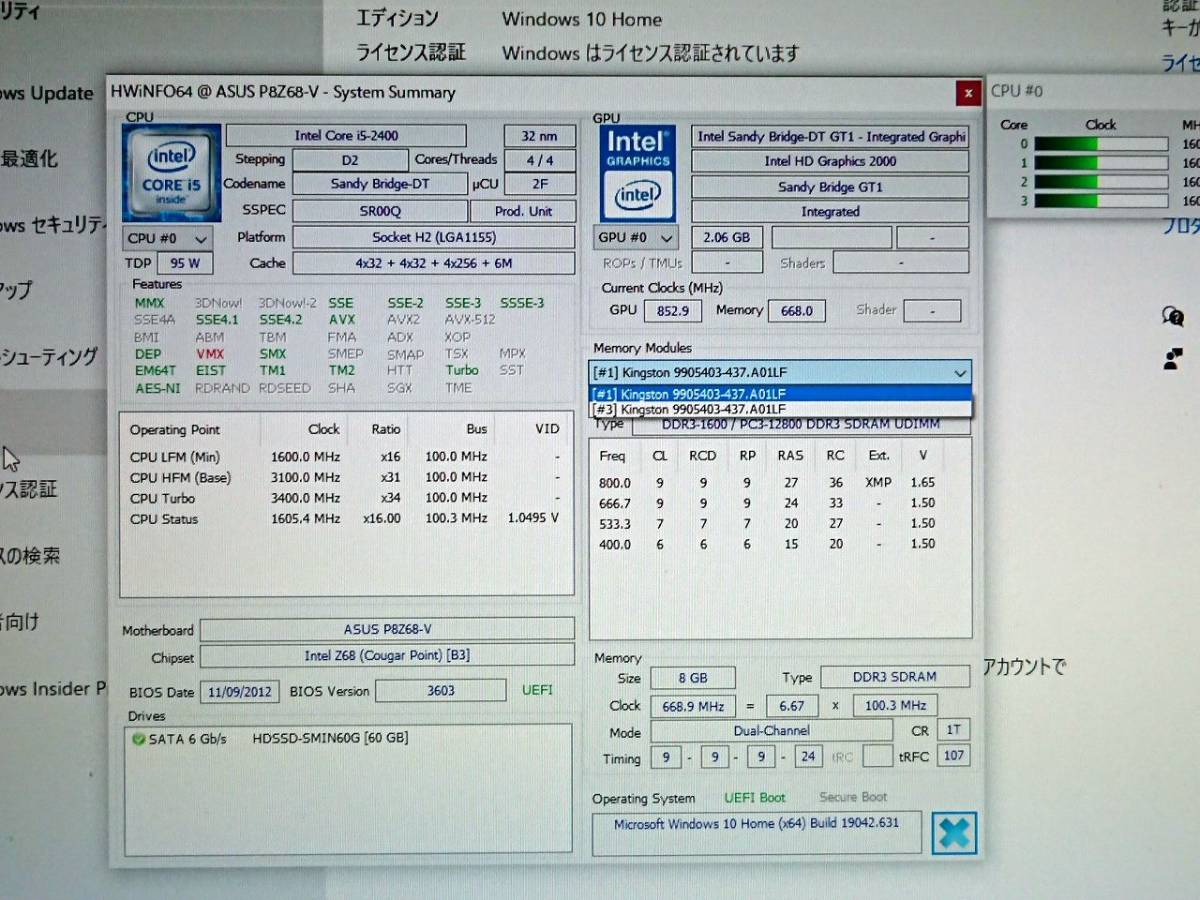
Task: Click the tRFC 107 value field
Action: (x=954, y=756)
